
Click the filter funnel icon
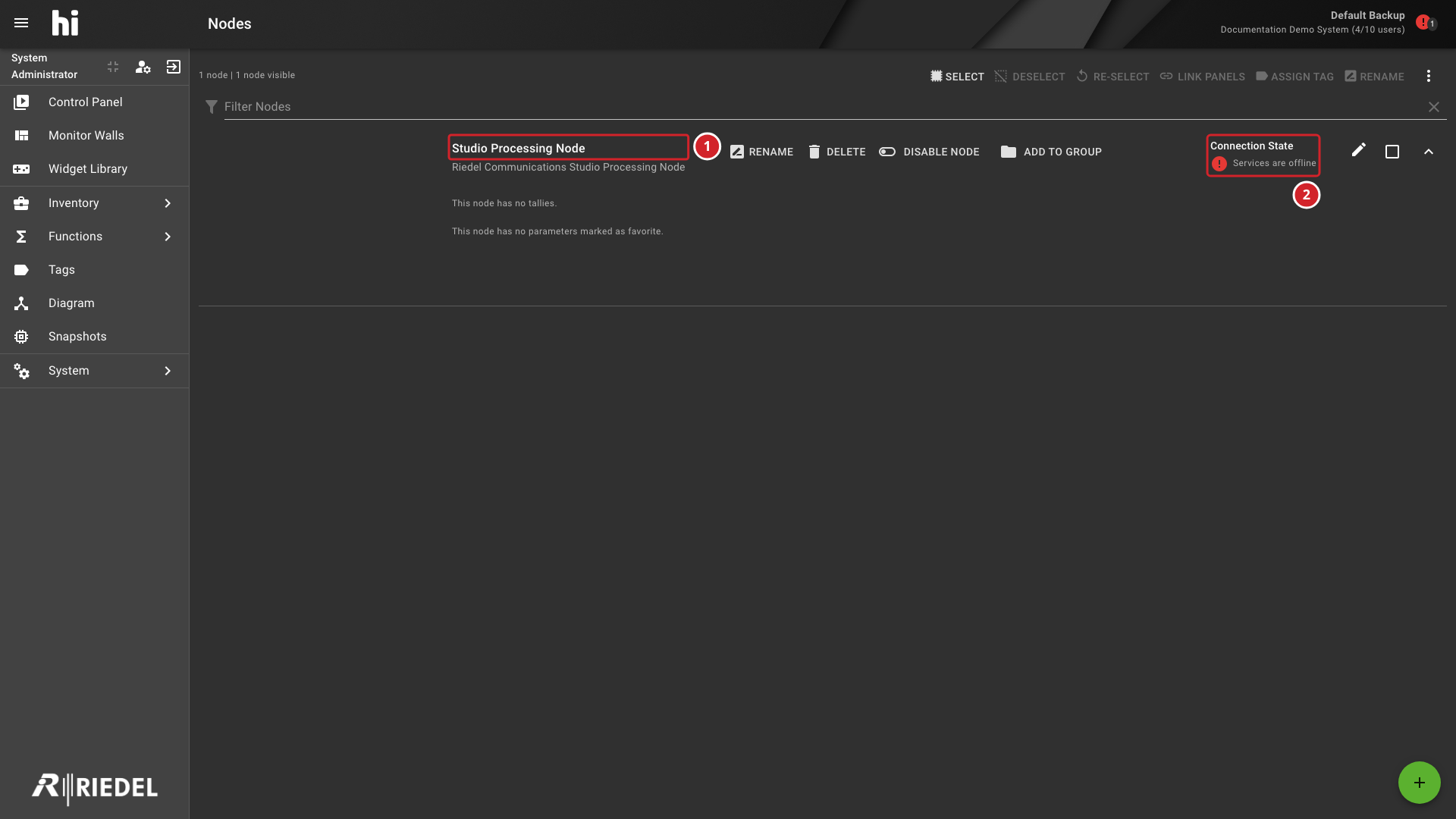[x=212, y=107]
